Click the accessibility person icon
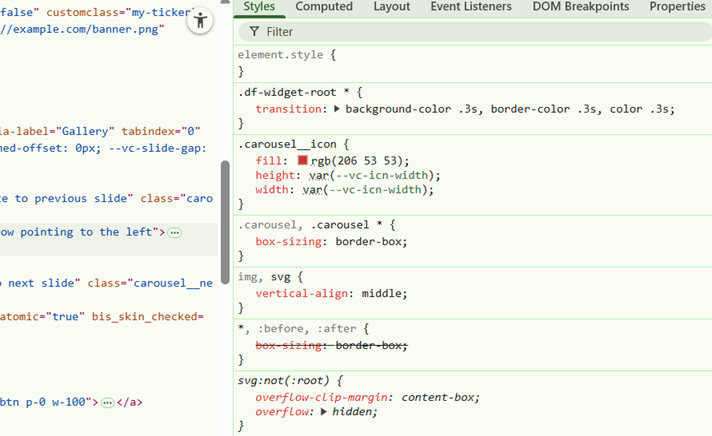 coord(201,21)
